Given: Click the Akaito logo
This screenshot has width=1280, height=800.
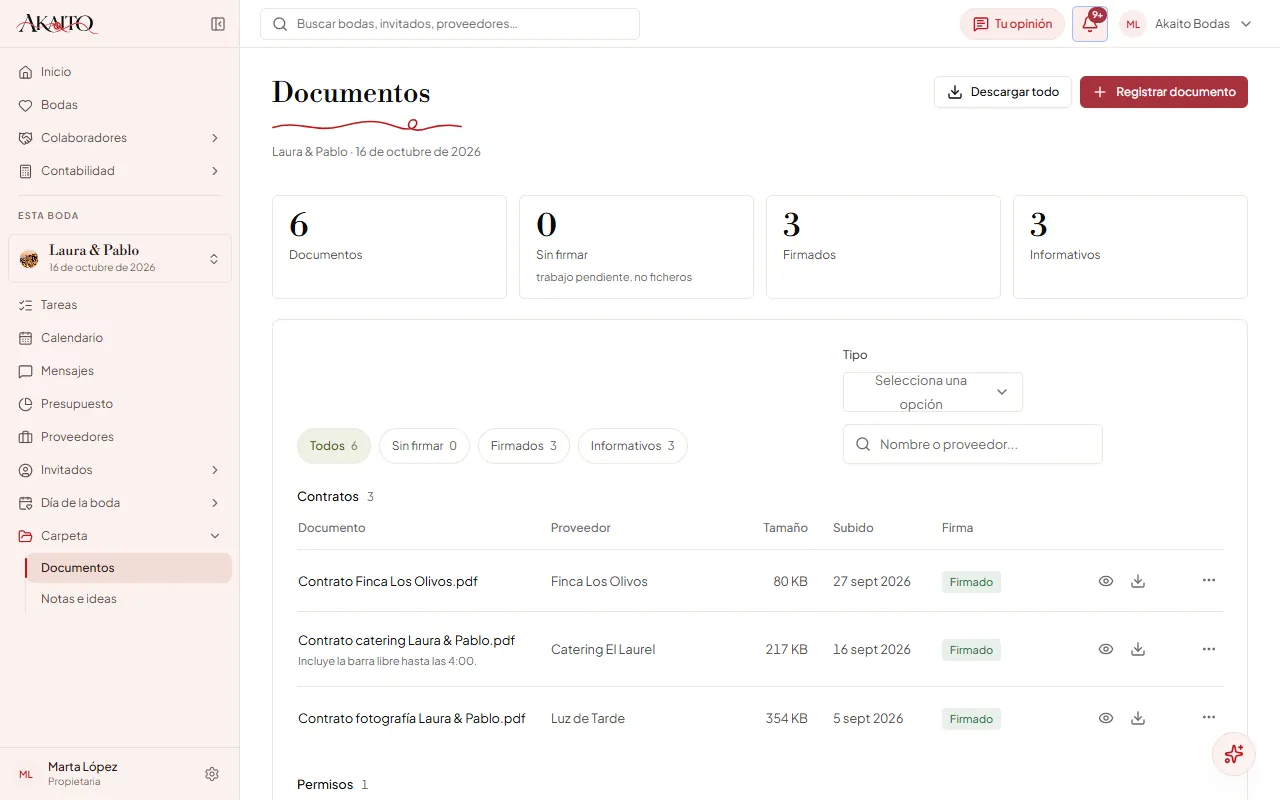Looking at the screenshot, I should (x=57, y=24).
